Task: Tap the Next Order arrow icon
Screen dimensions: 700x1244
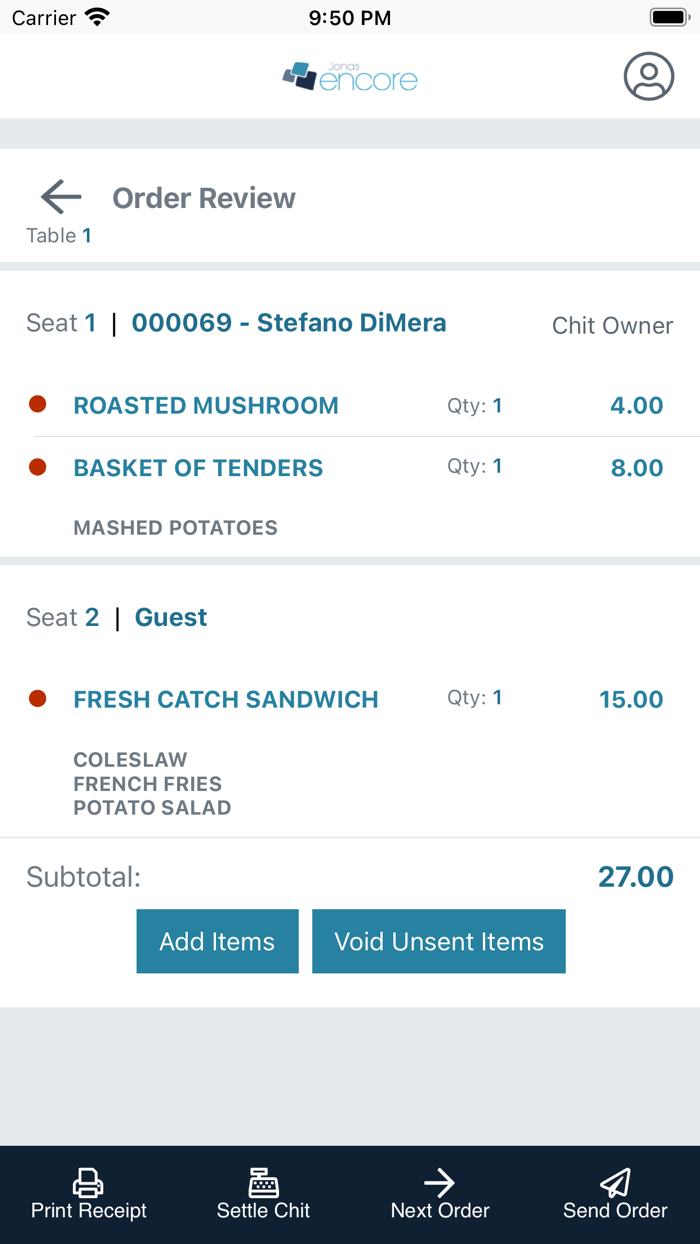Action: [x=439, y=1183]
